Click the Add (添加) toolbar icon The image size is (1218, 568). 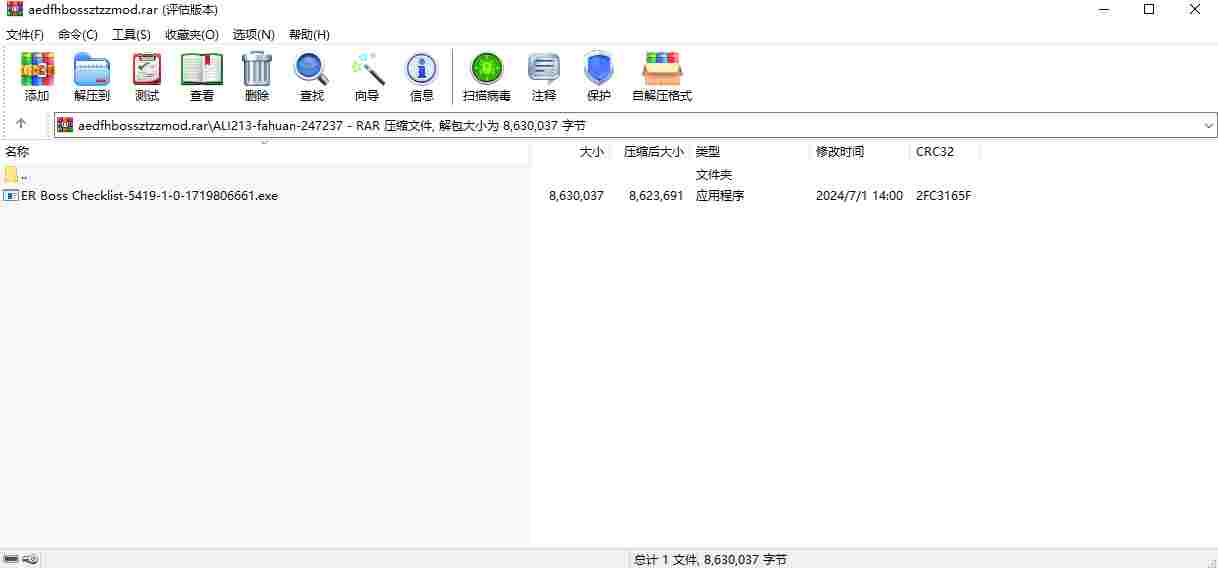pyautogui.click(x=37, y=77)
